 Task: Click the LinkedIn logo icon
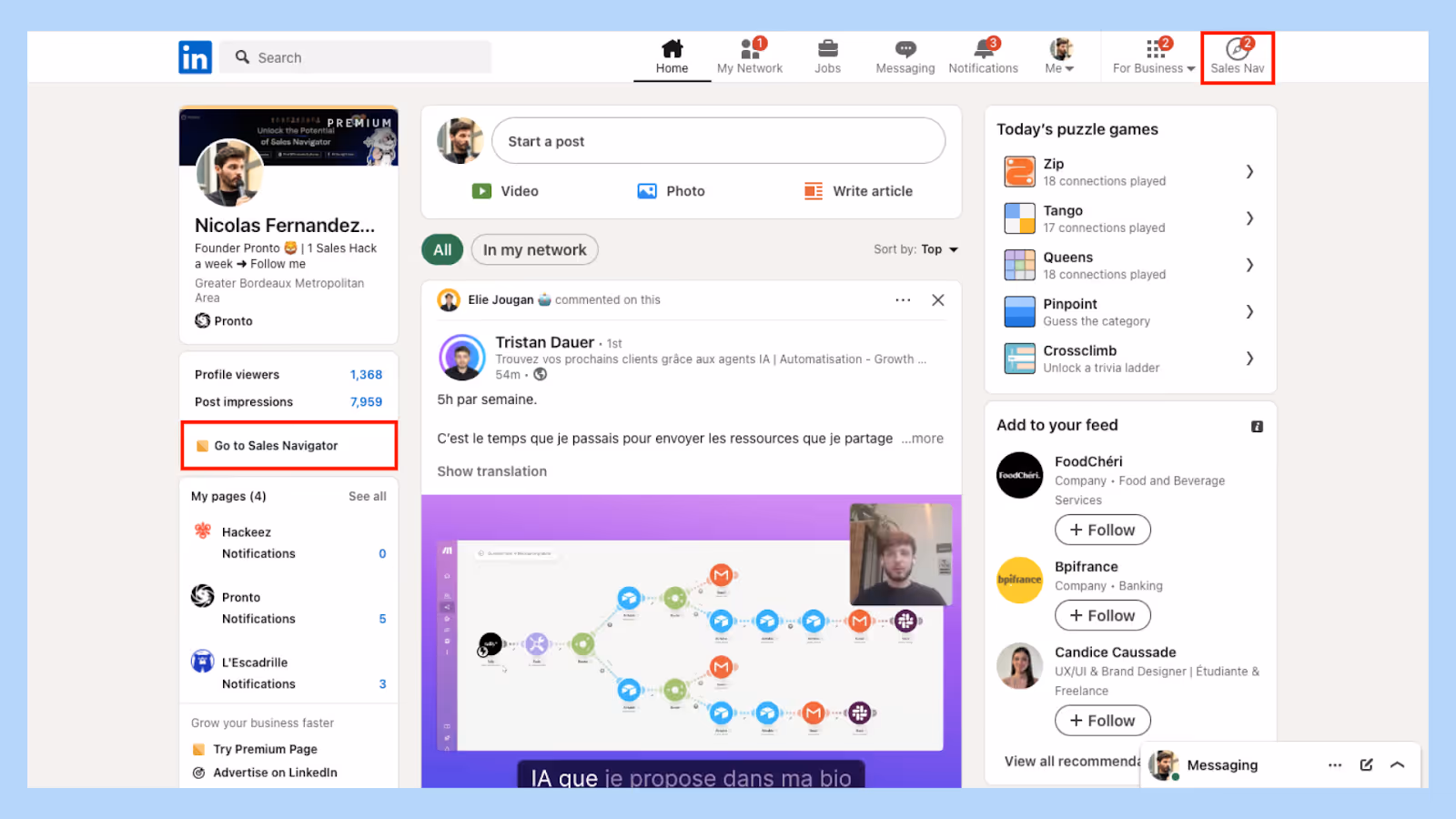click(195, 57)
